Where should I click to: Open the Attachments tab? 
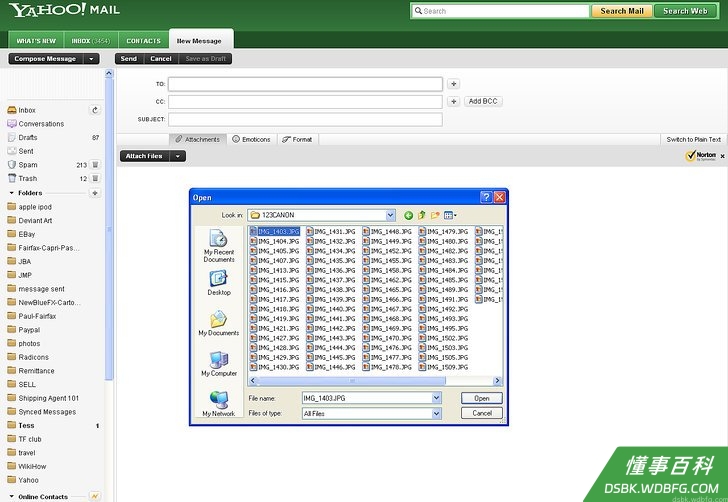click(198, 139)
